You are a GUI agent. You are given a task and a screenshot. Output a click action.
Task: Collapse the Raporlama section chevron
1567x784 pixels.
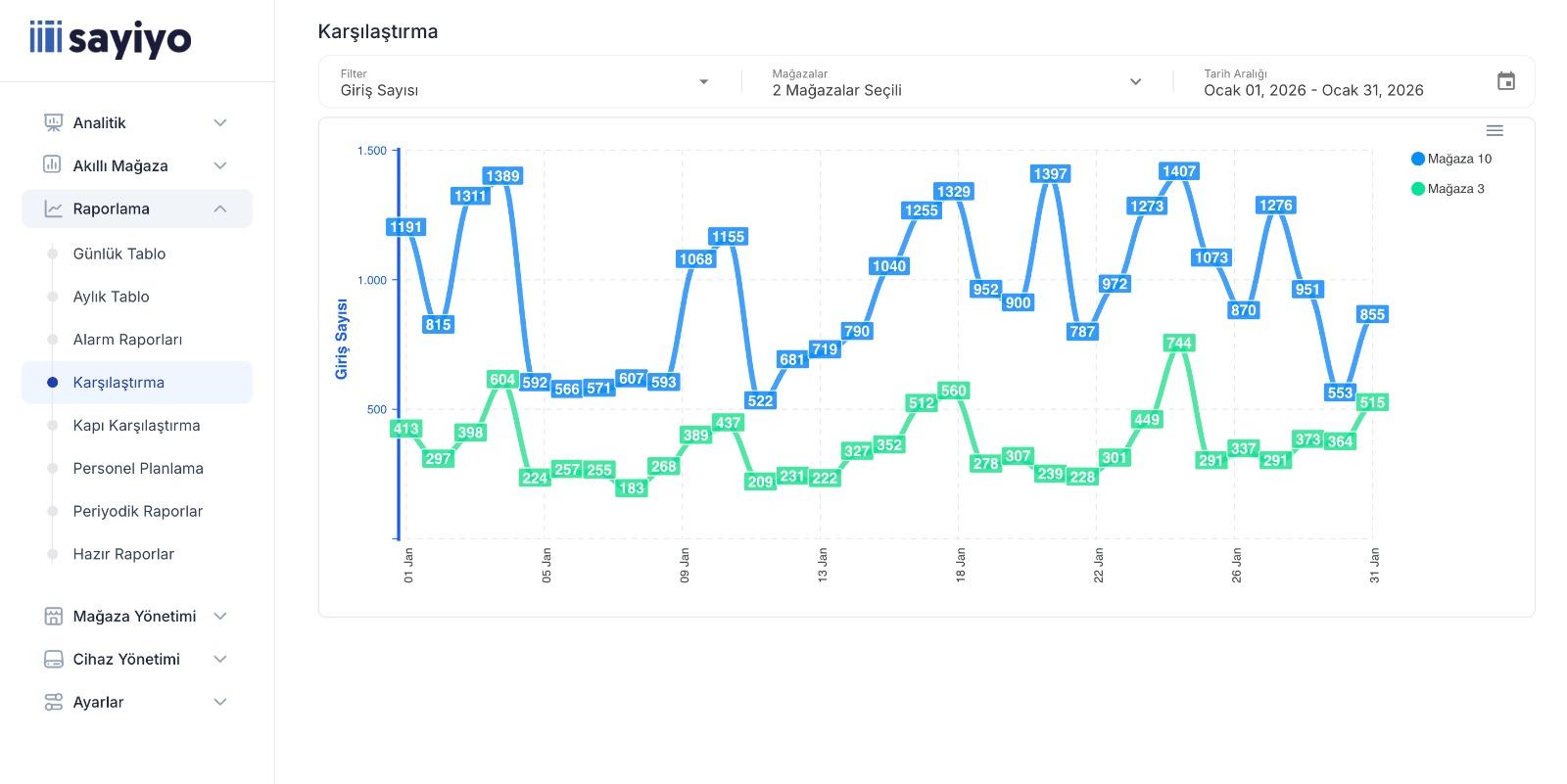click(220, 208)
